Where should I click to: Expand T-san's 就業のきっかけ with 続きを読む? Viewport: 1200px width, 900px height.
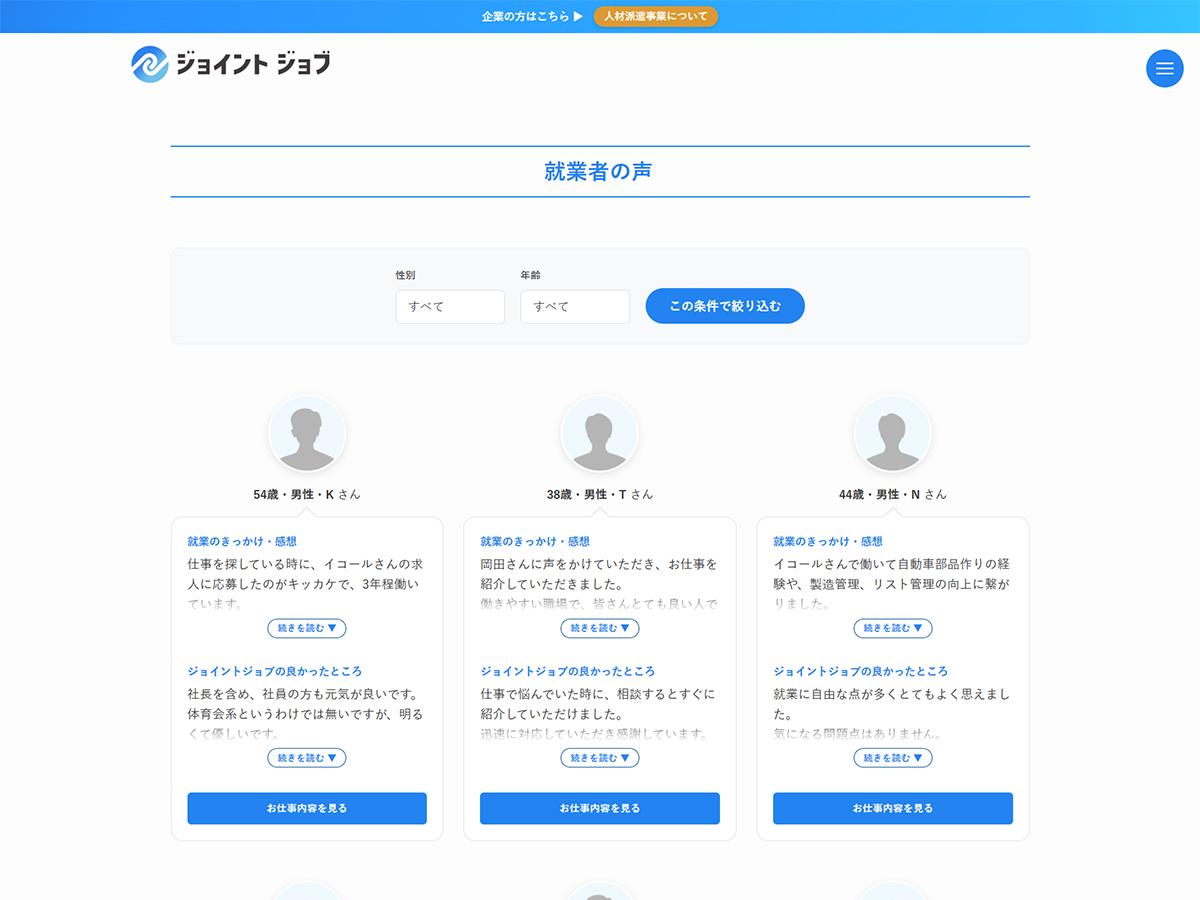[599, 628]
